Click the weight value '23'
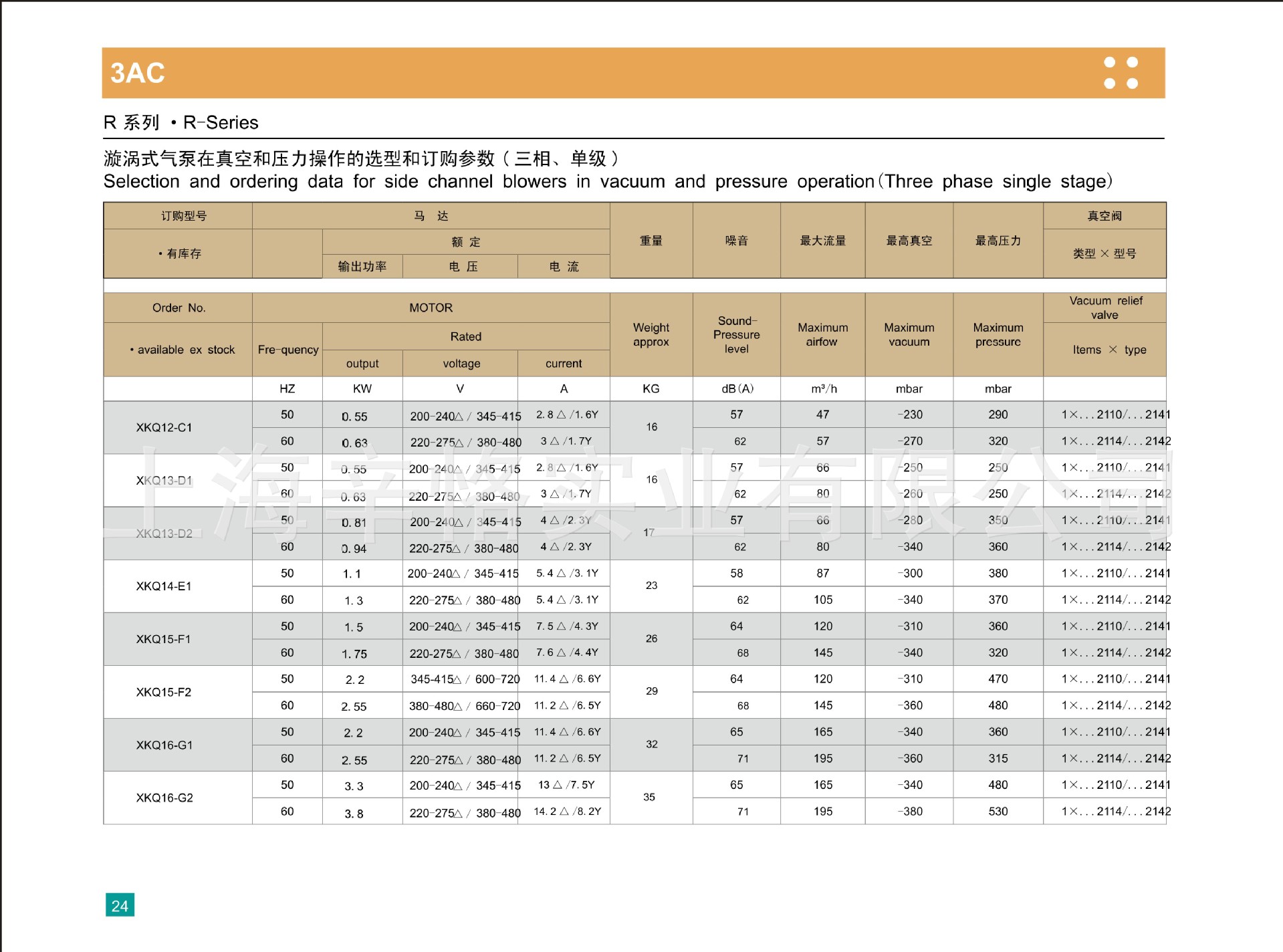This screenshot has width=1283, height=952. coord(652,586)
